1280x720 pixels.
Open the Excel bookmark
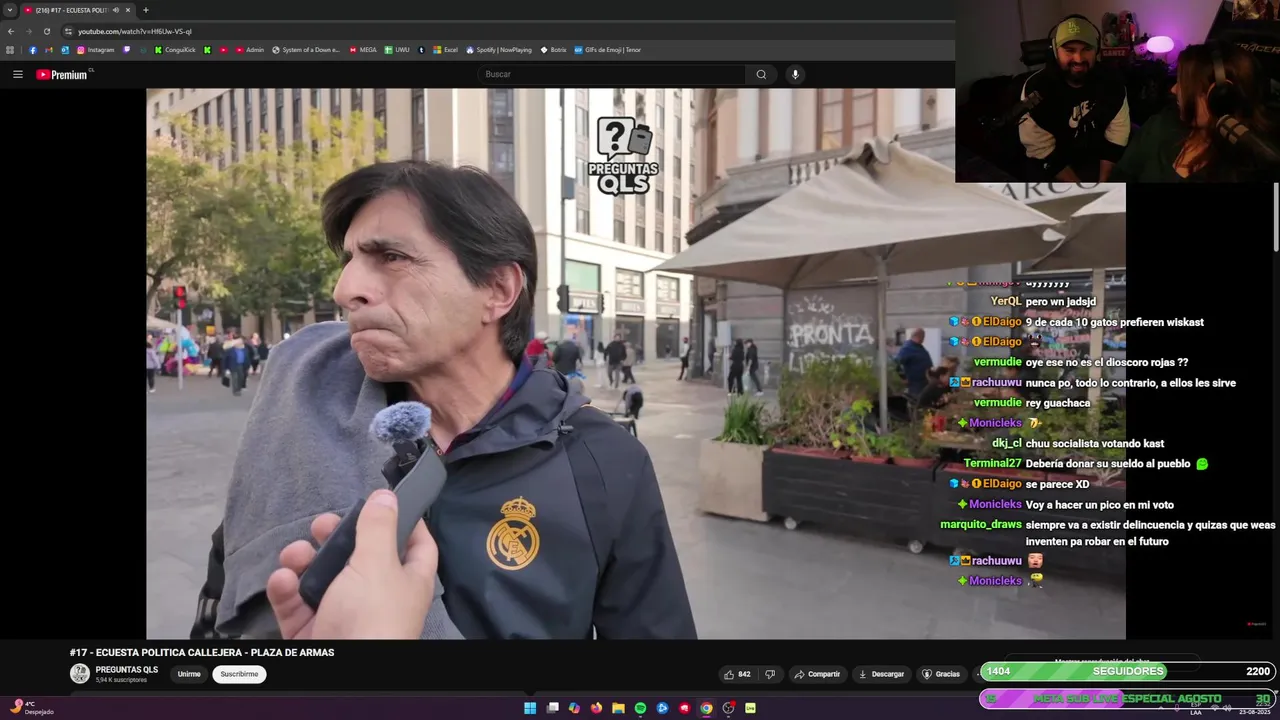point(446,50)
